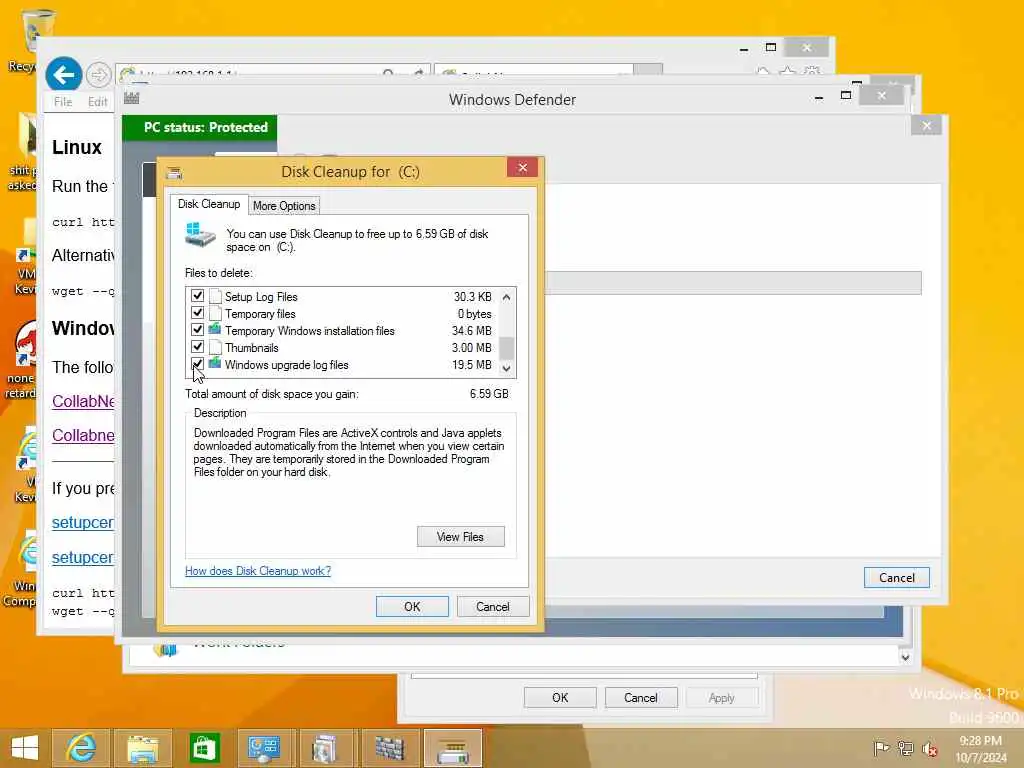
Task: Click Cancel in Disk Cleanup dialog
Action: point(492,607)
